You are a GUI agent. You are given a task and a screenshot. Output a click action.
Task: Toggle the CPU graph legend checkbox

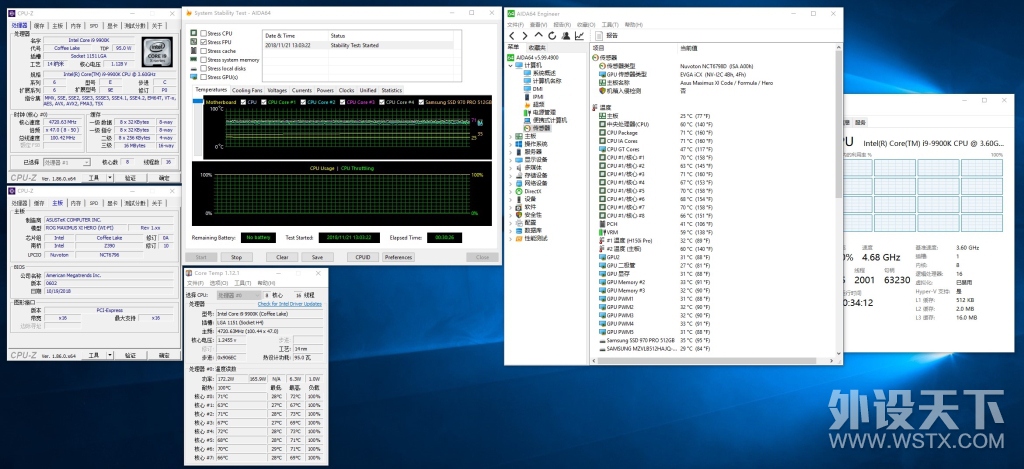tap(244, 103)
